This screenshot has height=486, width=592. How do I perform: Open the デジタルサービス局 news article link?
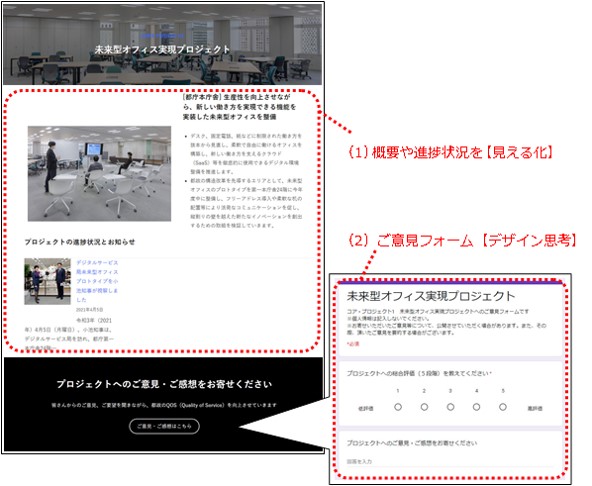point(97,281)
